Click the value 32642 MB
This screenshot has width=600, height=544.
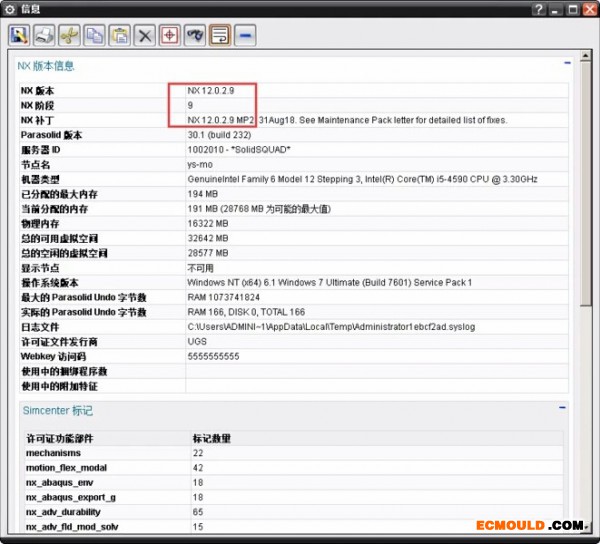click(208, 238)
